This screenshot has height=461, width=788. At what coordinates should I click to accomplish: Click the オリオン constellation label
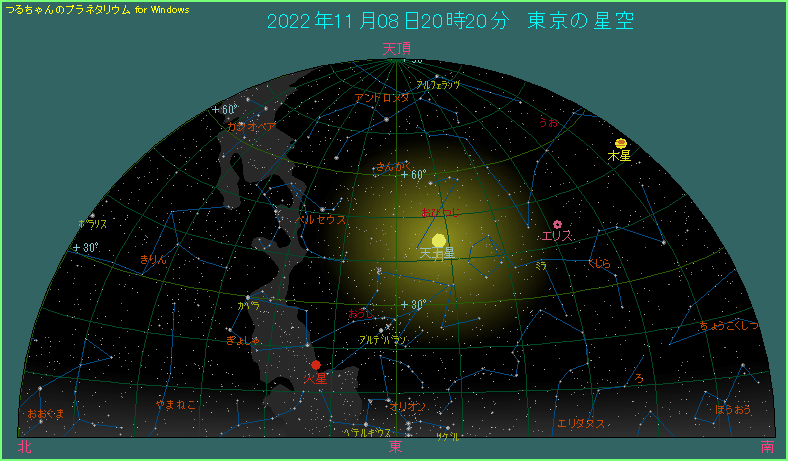coord(408,407)
